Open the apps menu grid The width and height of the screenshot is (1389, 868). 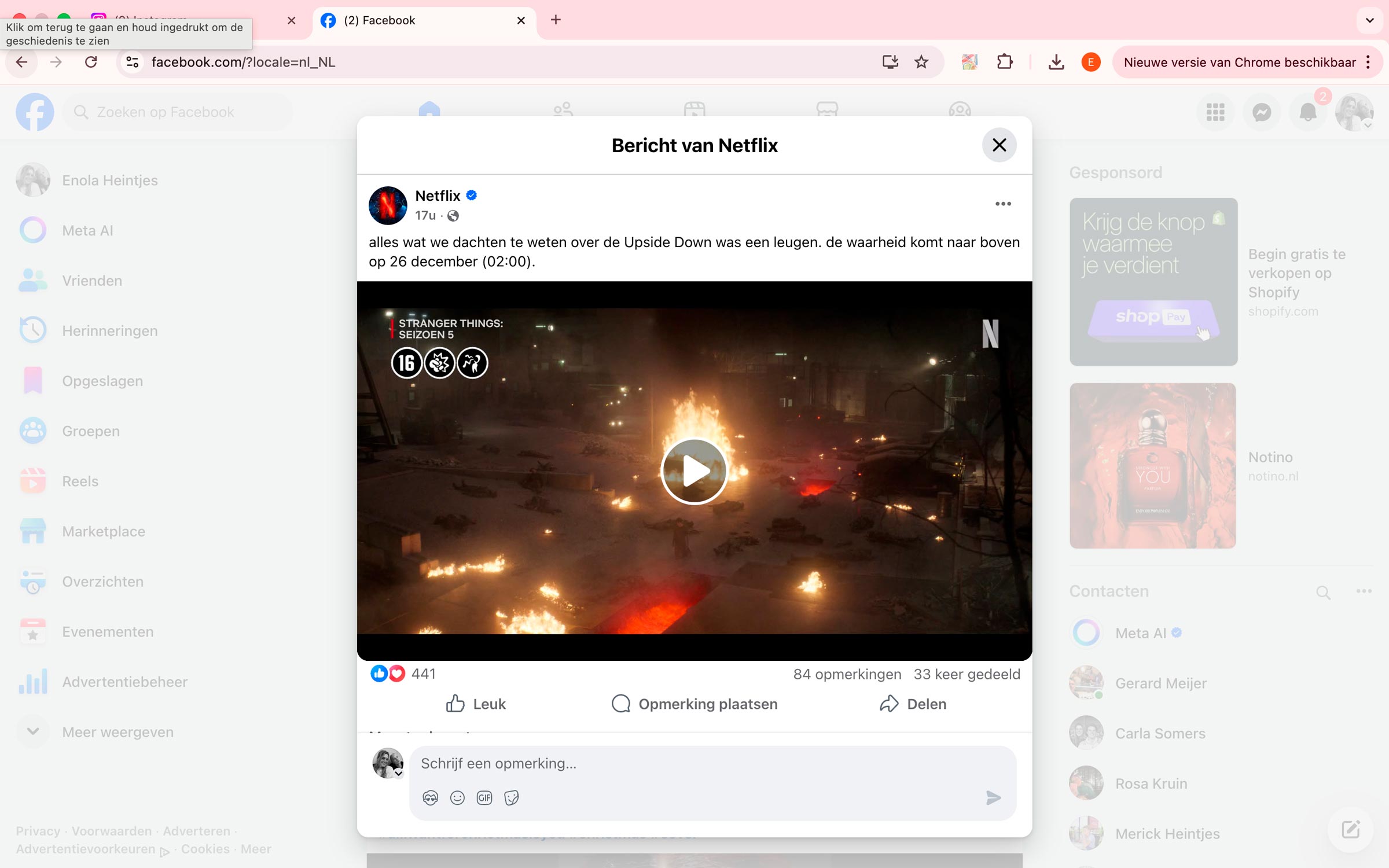point(1215,112)
